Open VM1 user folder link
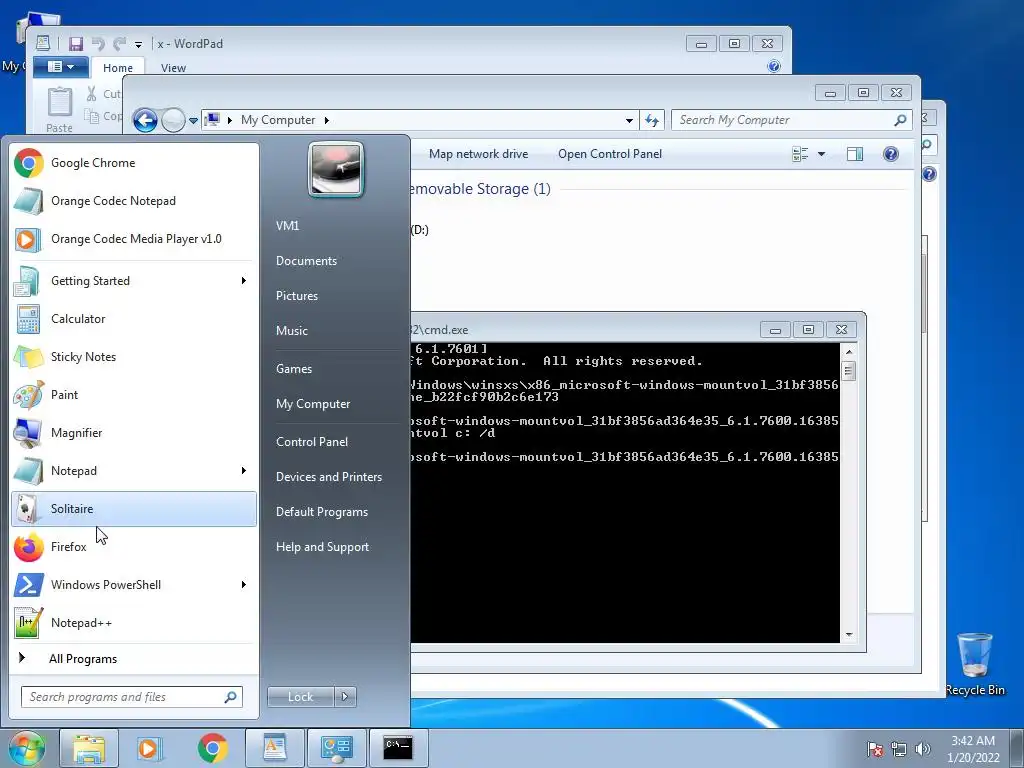This screenshot has height=768, width=1024. click(x=287, y=225)
